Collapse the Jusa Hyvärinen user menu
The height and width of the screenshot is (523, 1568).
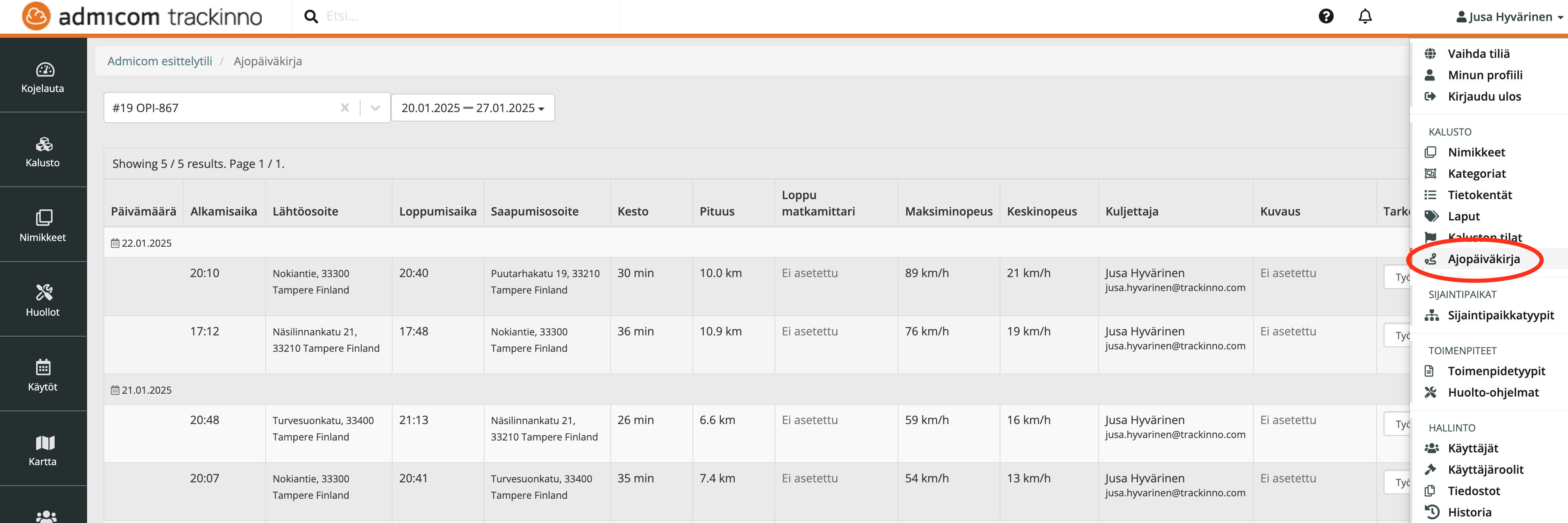(x=1508, y=17)
